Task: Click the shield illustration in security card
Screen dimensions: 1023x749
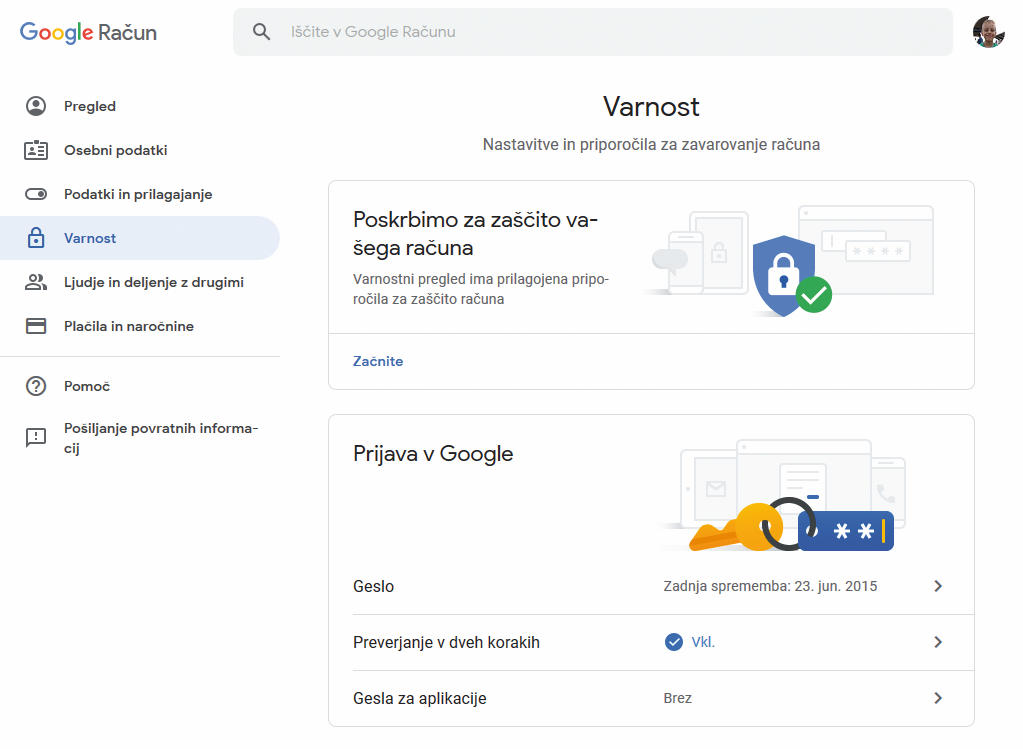Action: pos(791,275)
